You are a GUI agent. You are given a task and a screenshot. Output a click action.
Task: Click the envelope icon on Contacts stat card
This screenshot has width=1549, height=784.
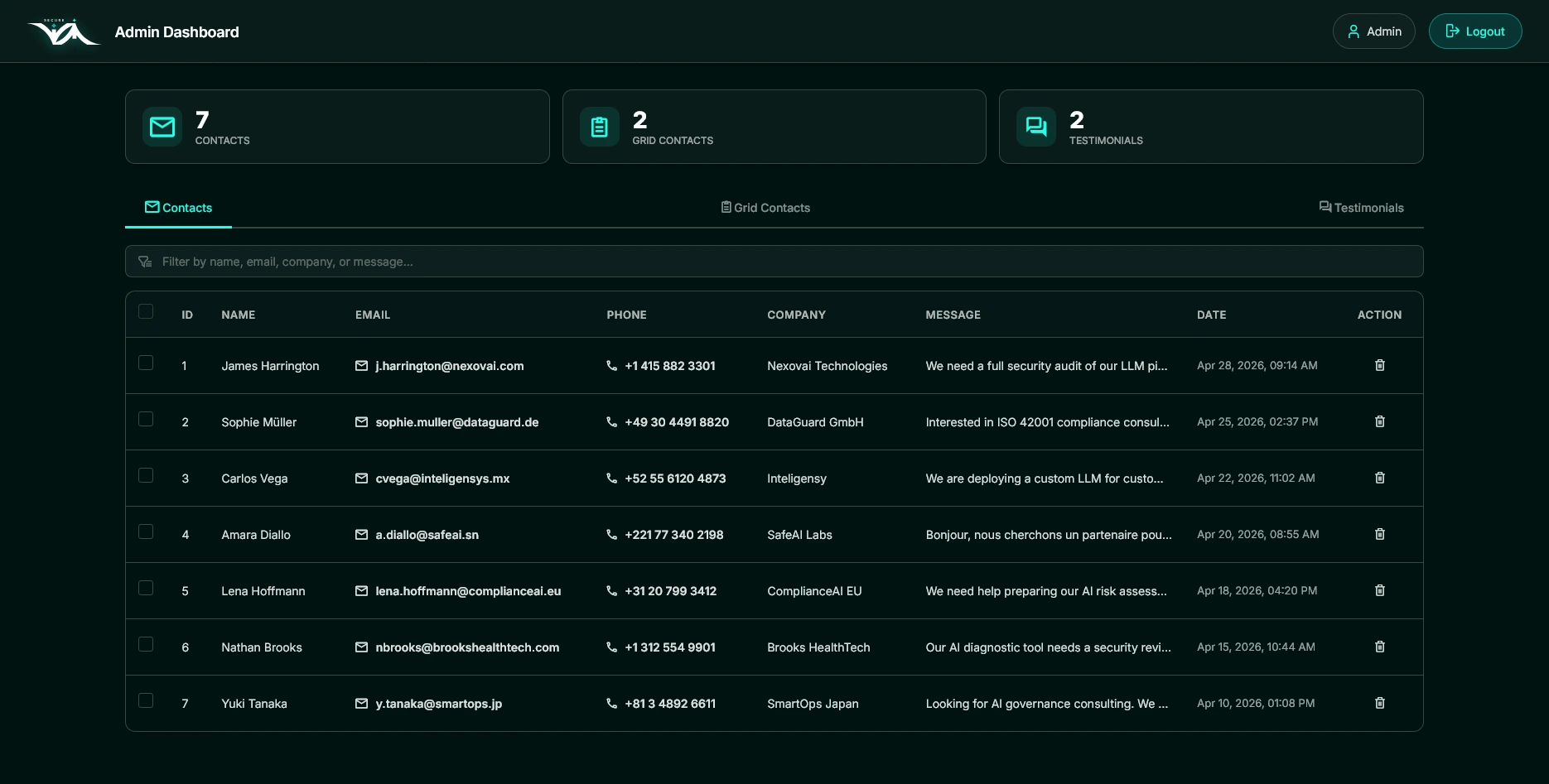click(x=162, y=127)
